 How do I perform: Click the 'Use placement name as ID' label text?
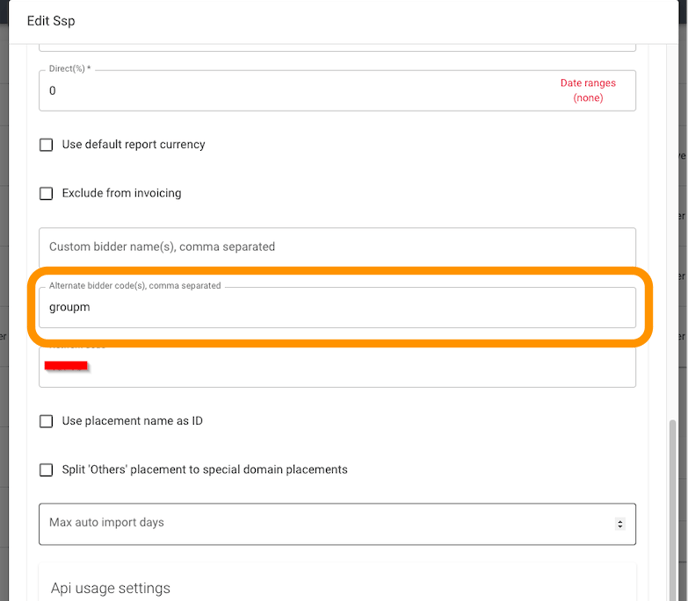tap(132, 421)
